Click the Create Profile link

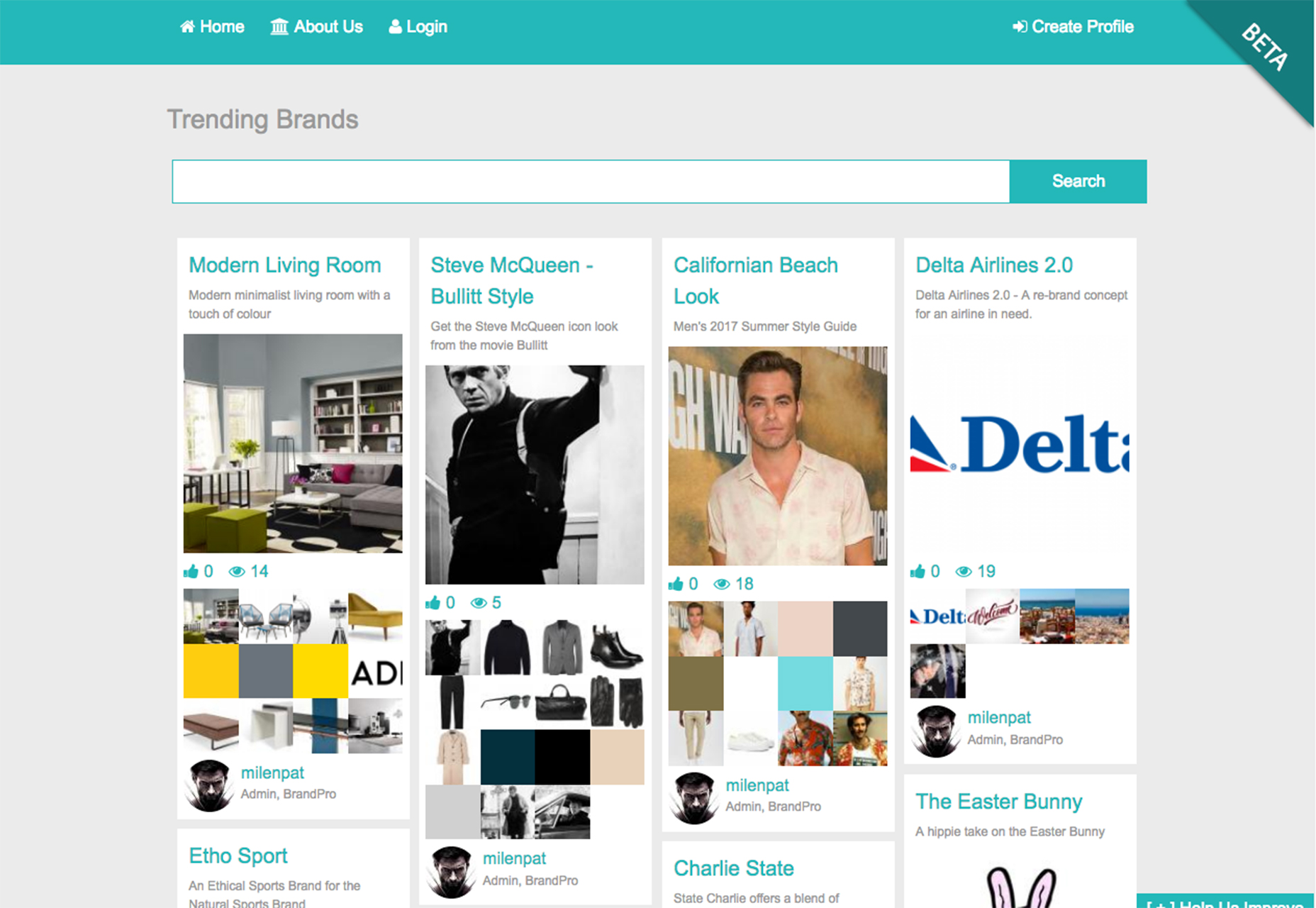[1073, 27]
